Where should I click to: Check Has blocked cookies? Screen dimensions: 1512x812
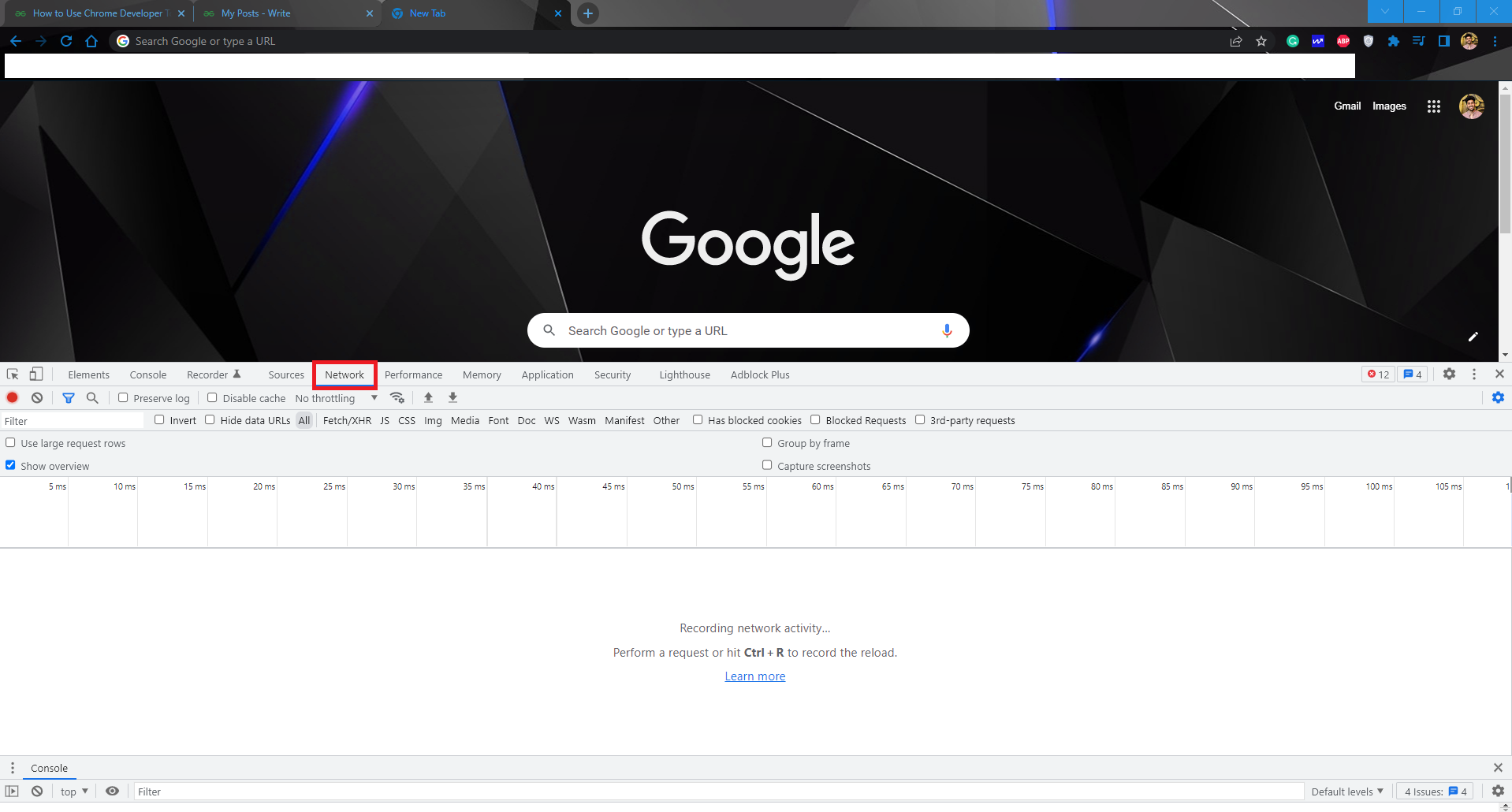click(x=698, y=420)
